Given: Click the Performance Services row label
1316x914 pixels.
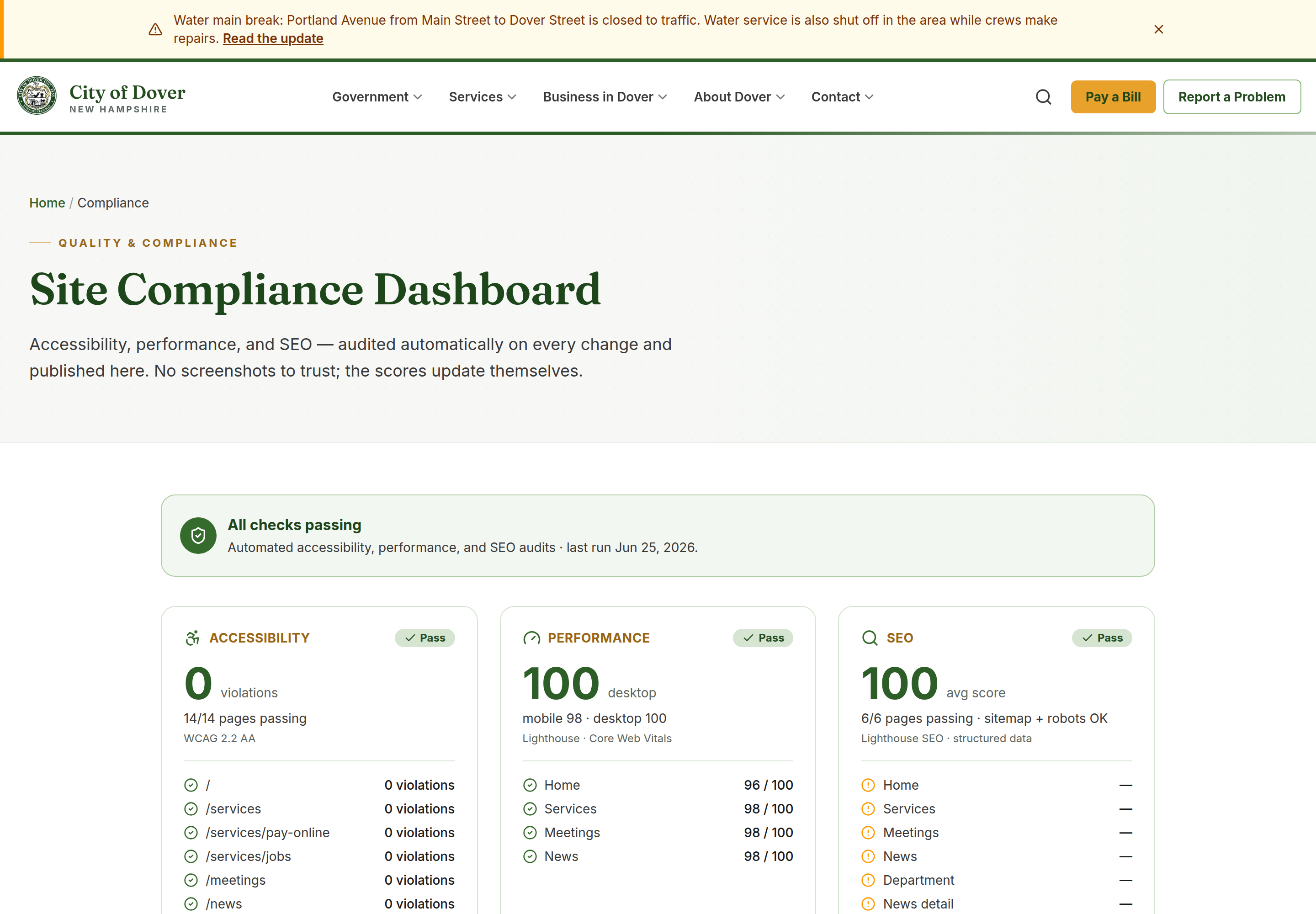Looking at the screenshot, I should click(x=570, y=808).
